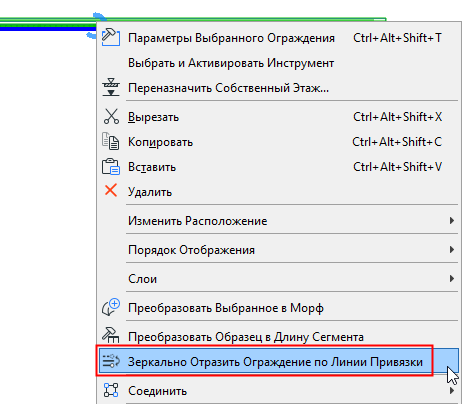Click the Ctrl+Alt+Shift+T shortcut text

click(x=397, y=38)
